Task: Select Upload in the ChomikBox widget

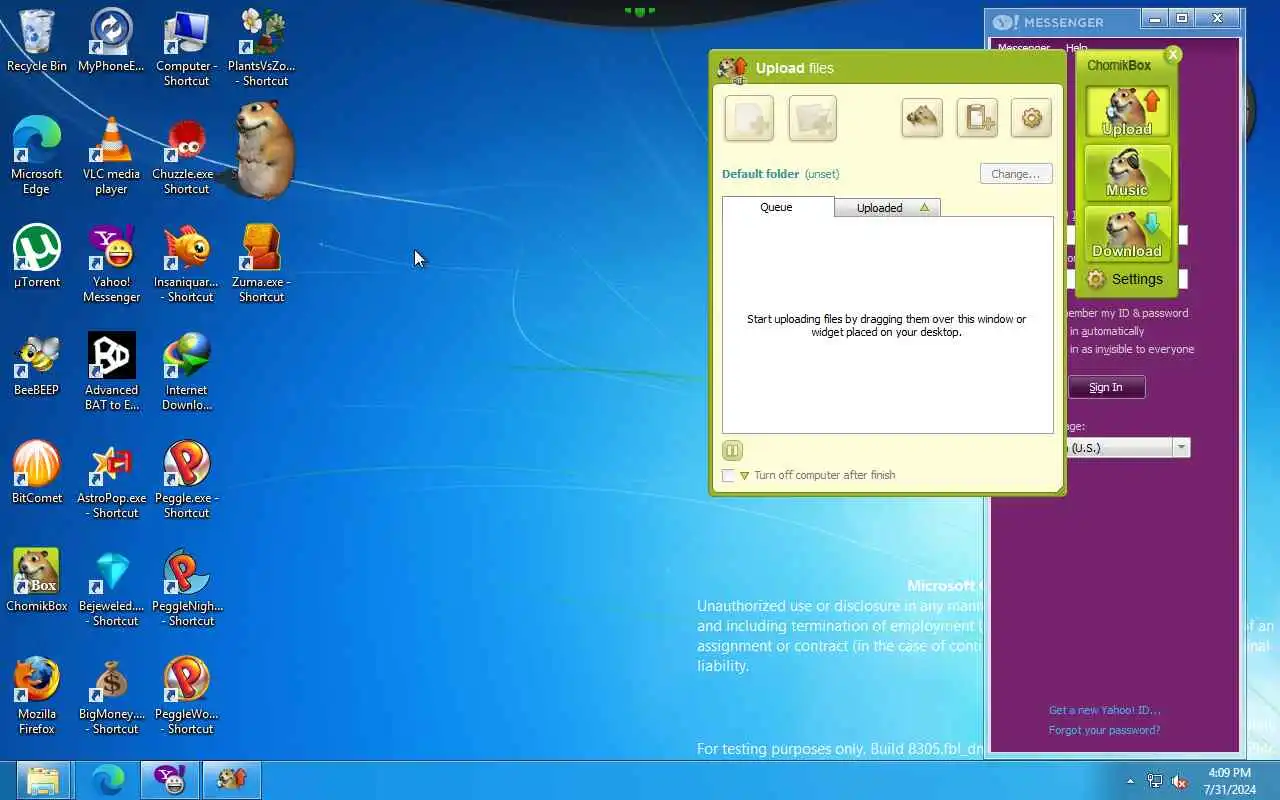Action: (x=1127, y=111)
